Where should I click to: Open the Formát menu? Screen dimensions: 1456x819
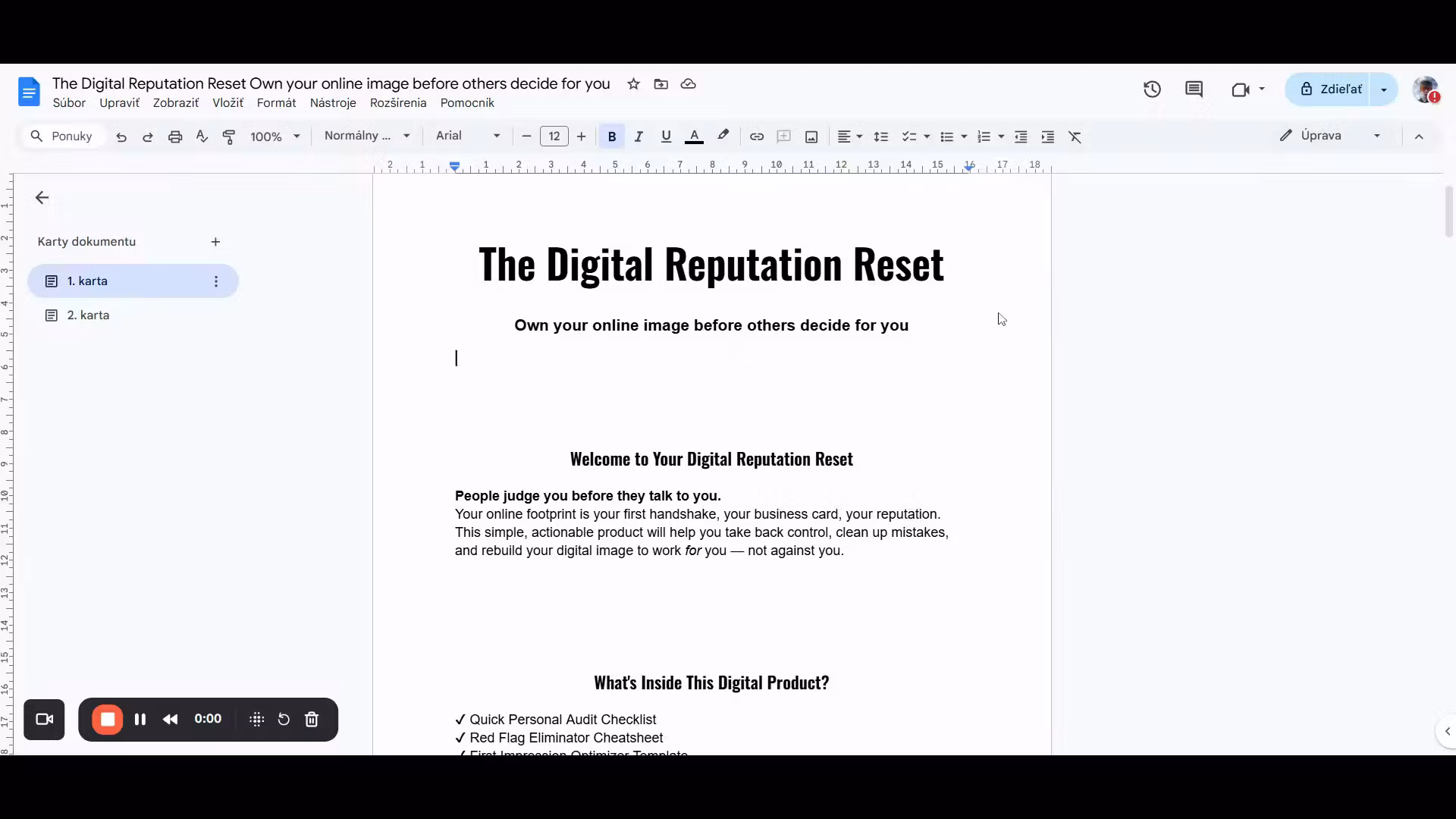click(276, 103)
